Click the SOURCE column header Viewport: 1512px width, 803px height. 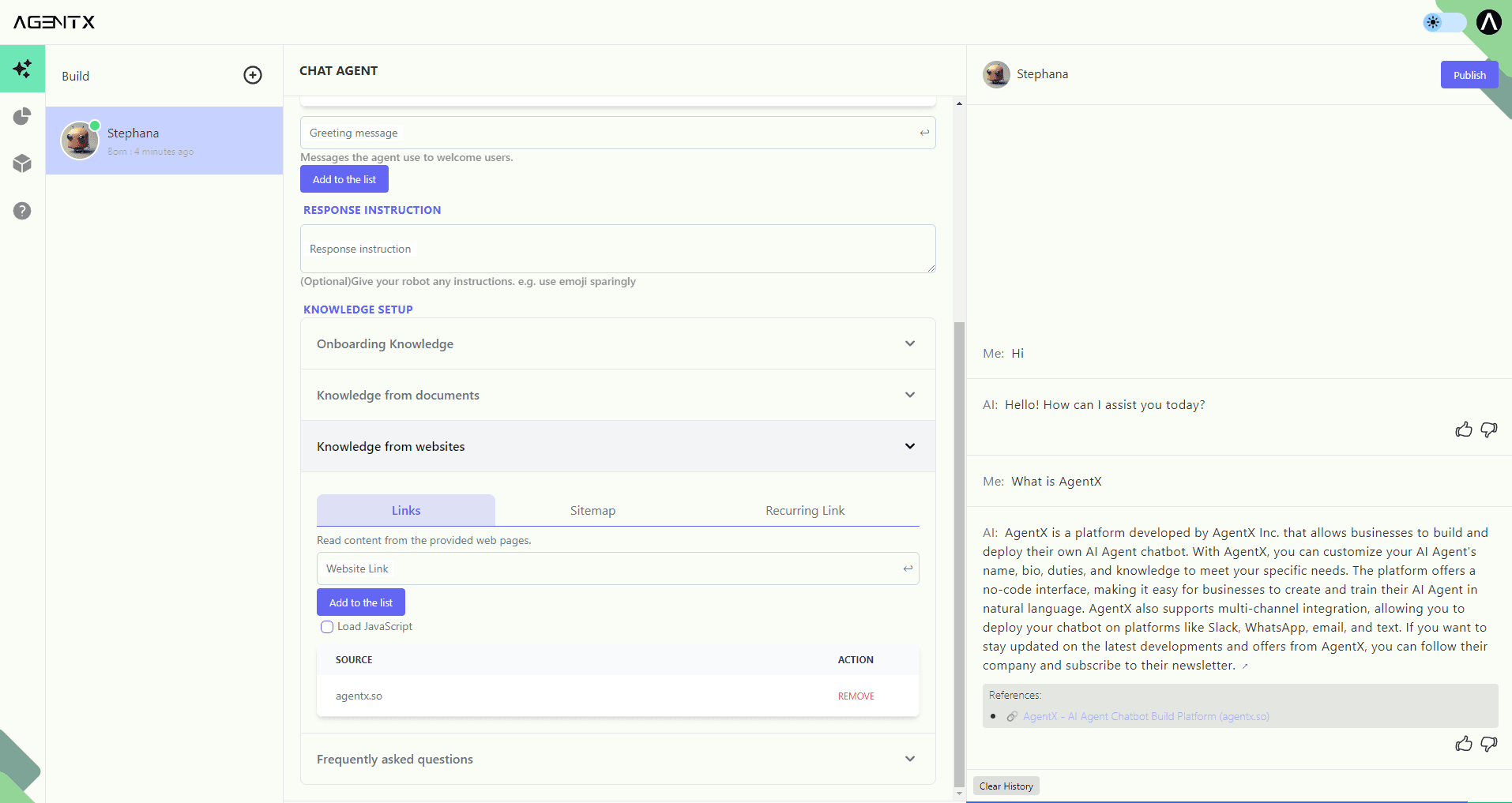(354, 660)
